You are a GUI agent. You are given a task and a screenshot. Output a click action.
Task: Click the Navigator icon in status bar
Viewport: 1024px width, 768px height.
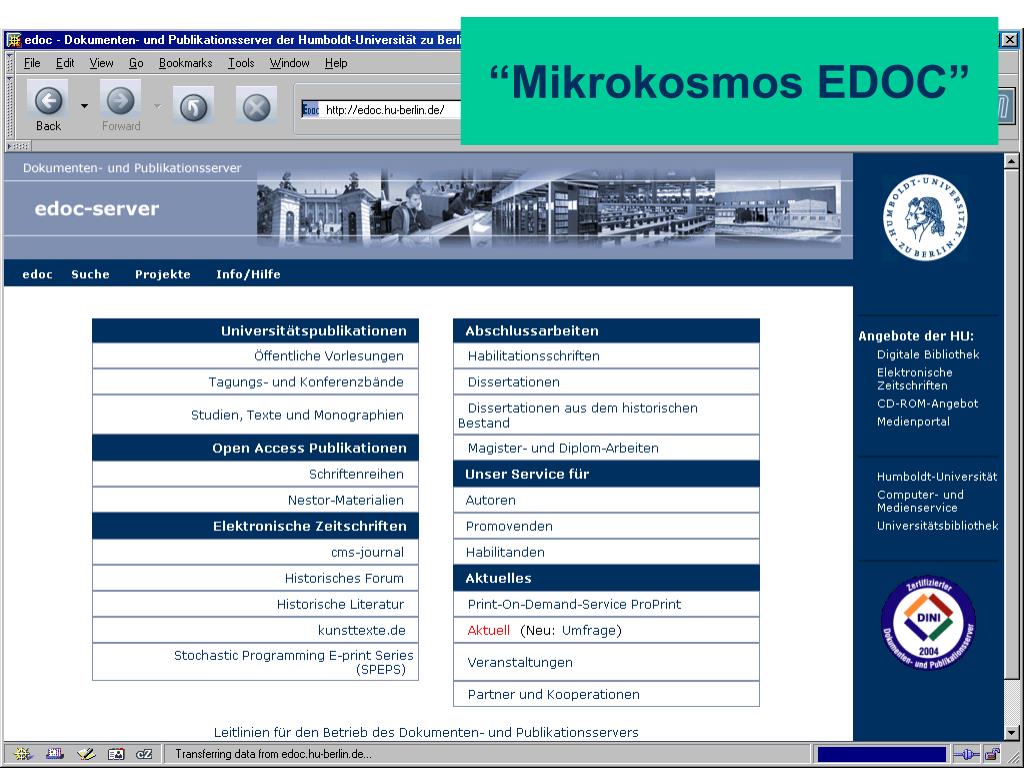pos(23,754)
